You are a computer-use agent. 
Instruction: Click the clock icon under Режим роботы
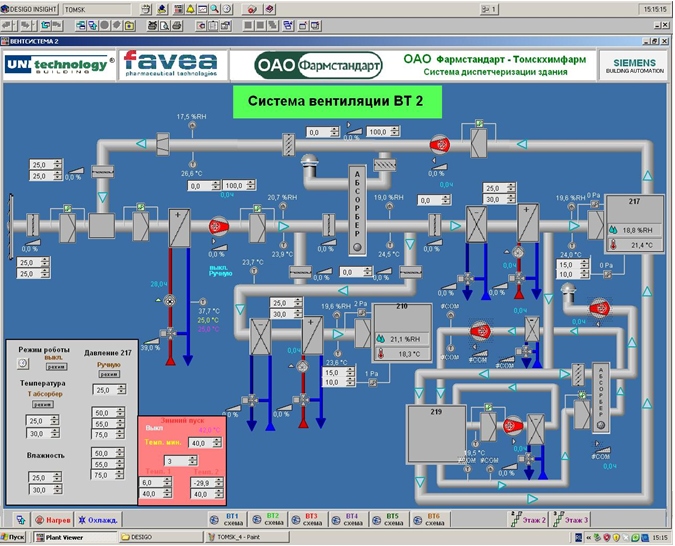23,363
